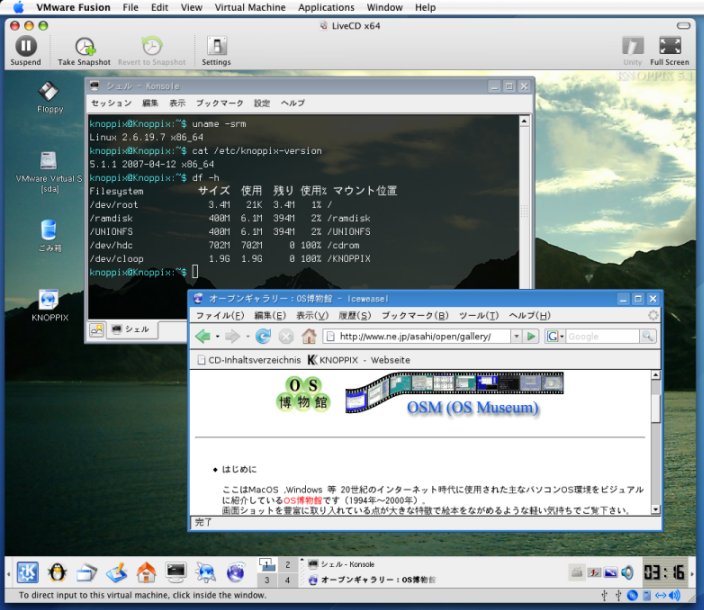Open the KDE K menu
Image resolution: width=704 pixels, height=610 pixels.
[27, 572]
